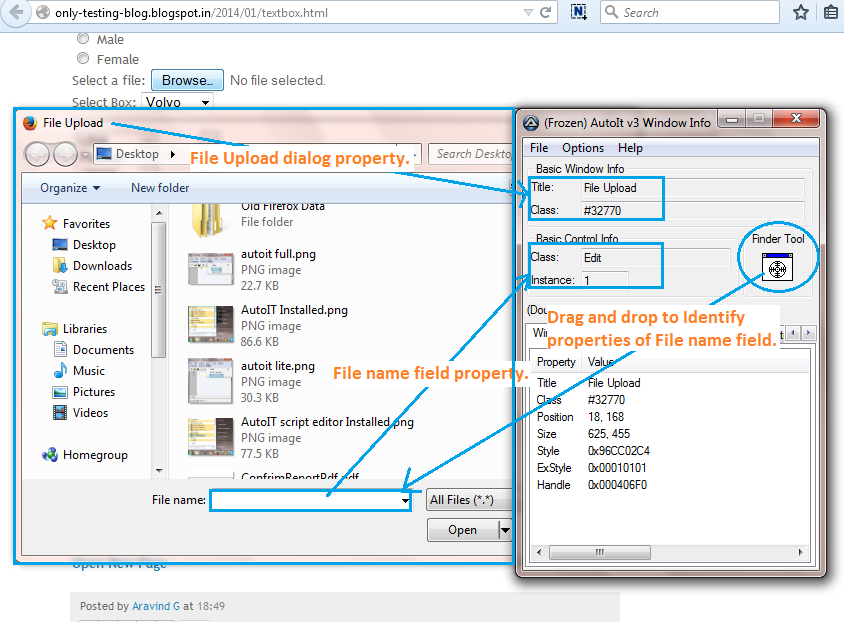
Task: Expand the Desktop breadcrumb arrow
Action: point(173,154)
